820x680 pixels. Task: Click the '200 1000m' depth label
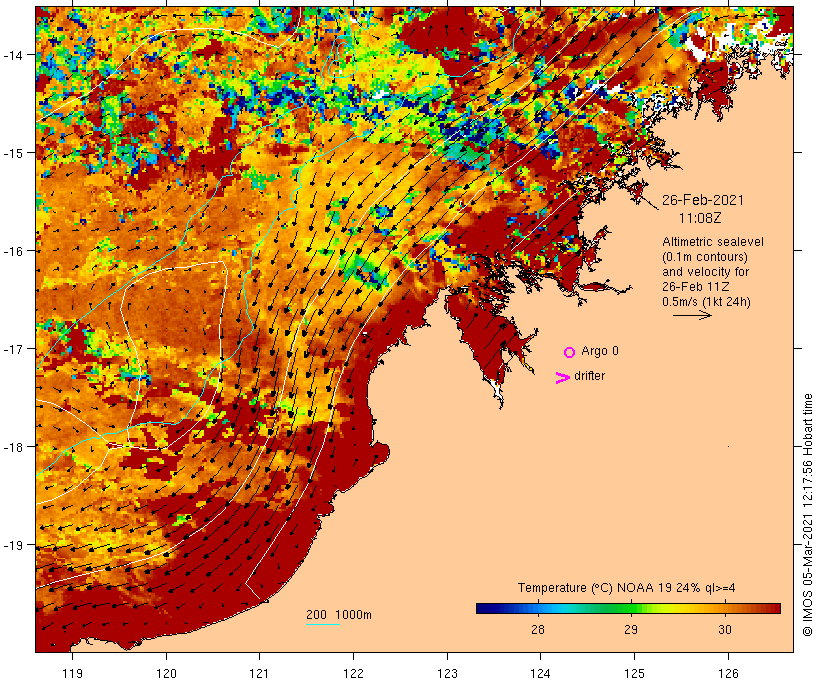point(339,615)
